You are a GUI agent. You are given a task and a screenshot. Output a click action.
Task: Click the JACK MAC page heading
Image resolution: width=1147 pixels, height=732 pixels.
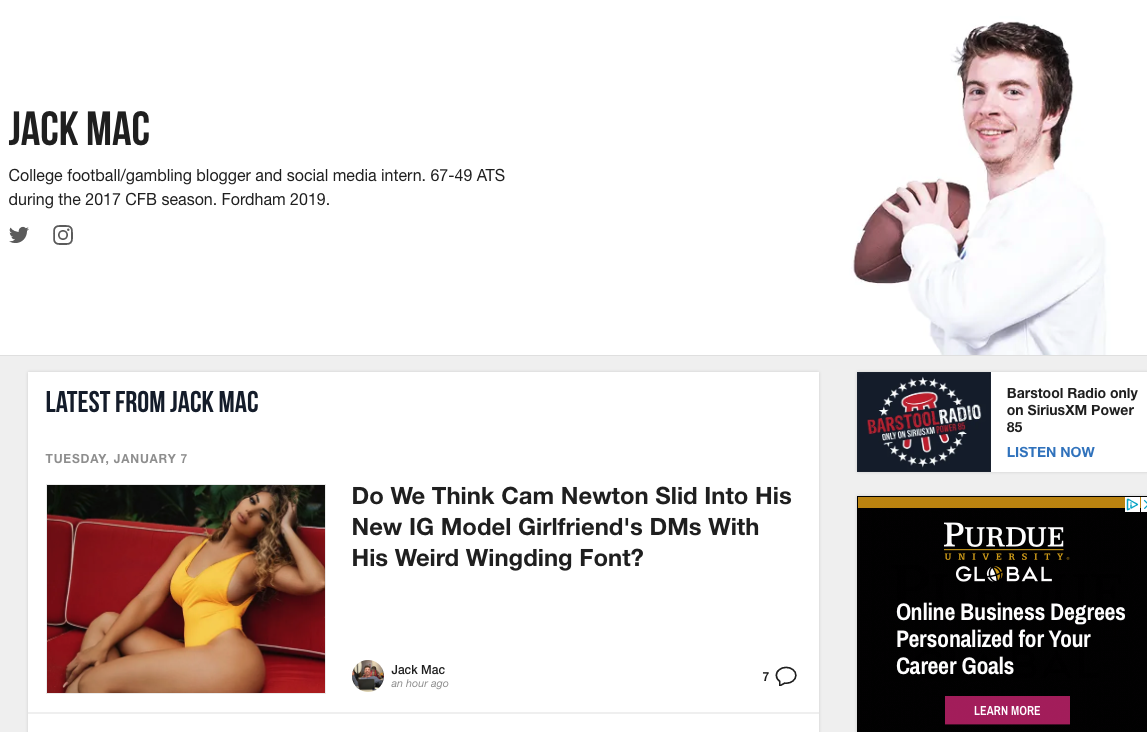[x=79, y=129]
